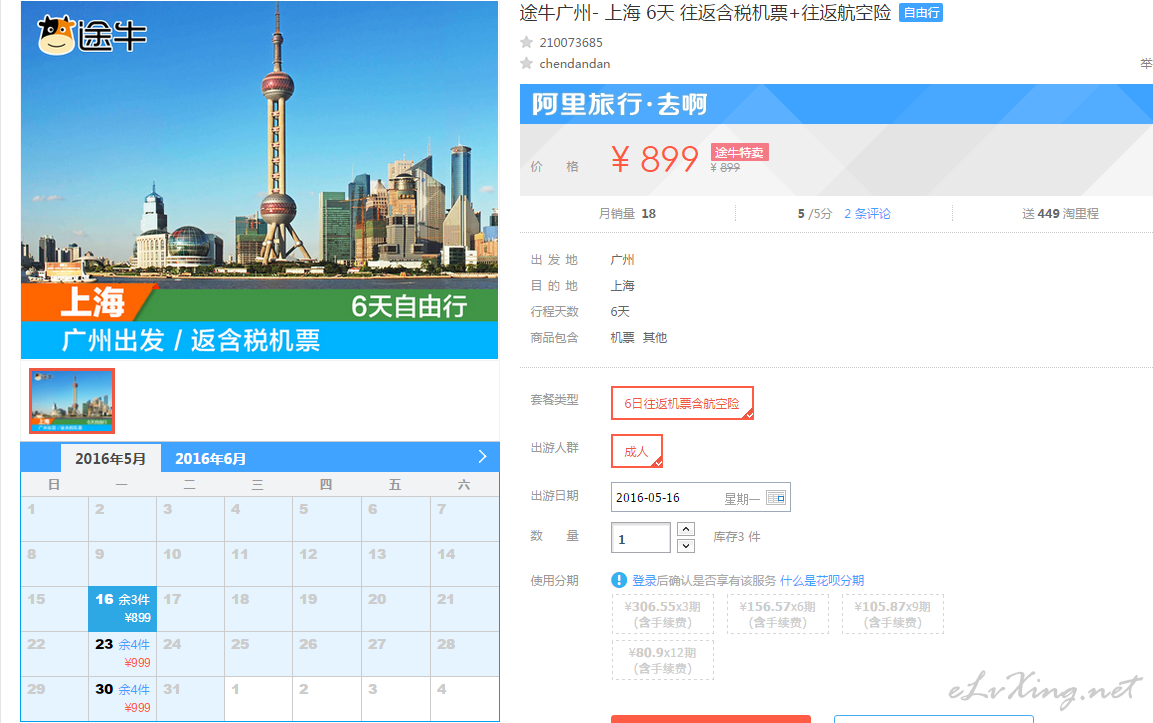This screenshot has width=1153, height=723.
Task: Select May 30 date with ¥999
Action: click(x=122, y=699)
